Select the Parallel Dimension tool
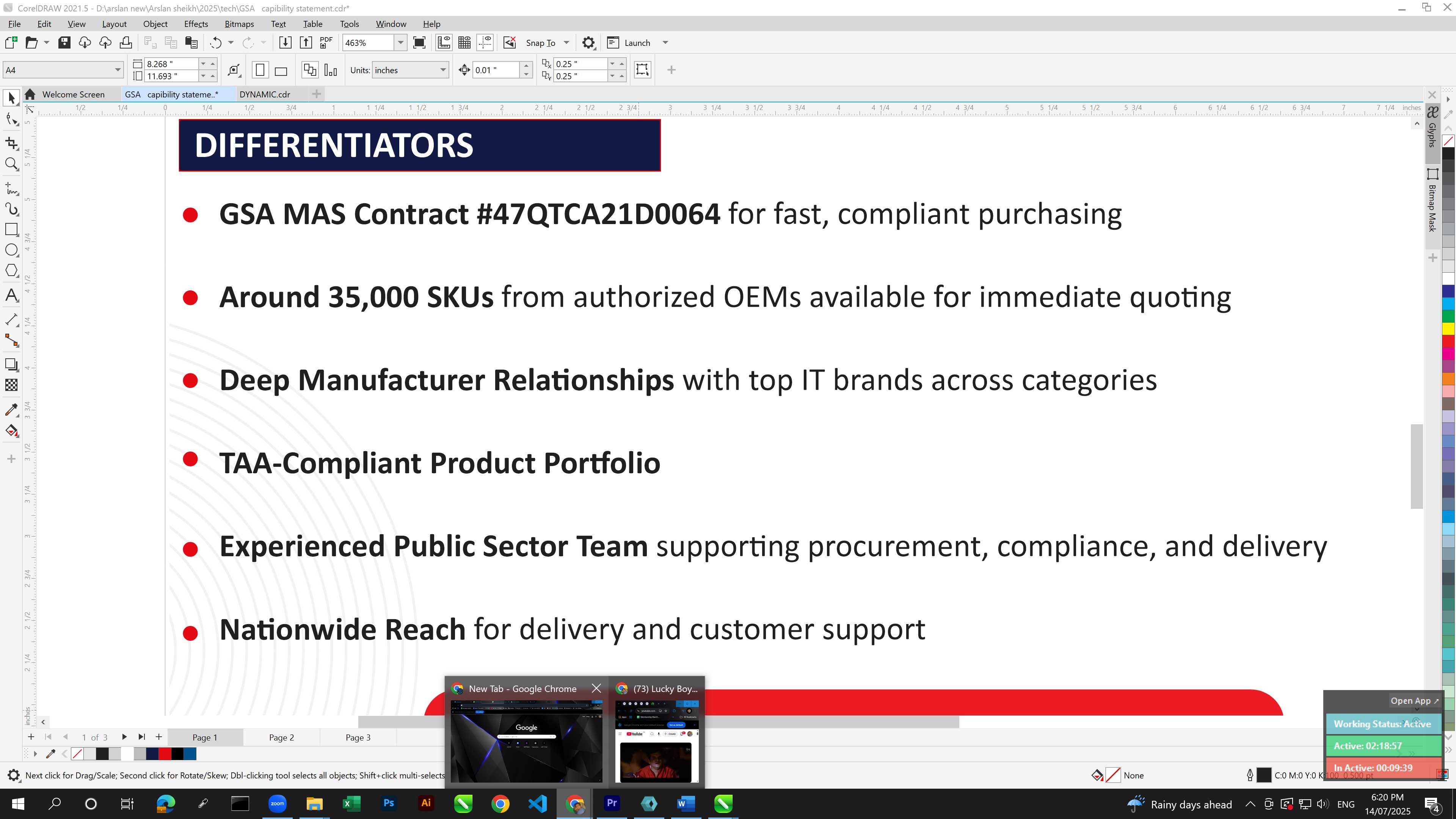Image resolution: width=1456 pixels, height=819 pixels. (x=11, y=319)
